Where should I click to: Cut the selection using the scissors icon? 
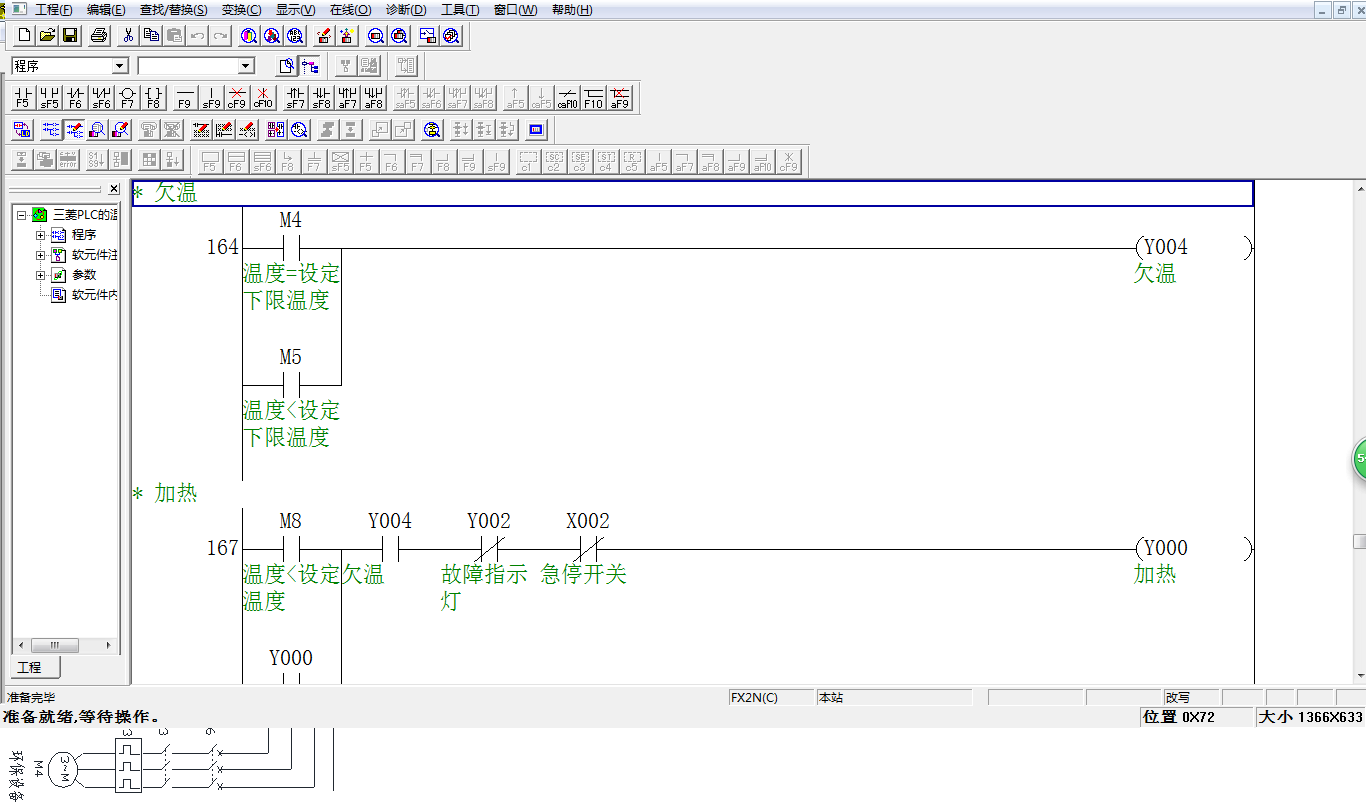(127, 36)
